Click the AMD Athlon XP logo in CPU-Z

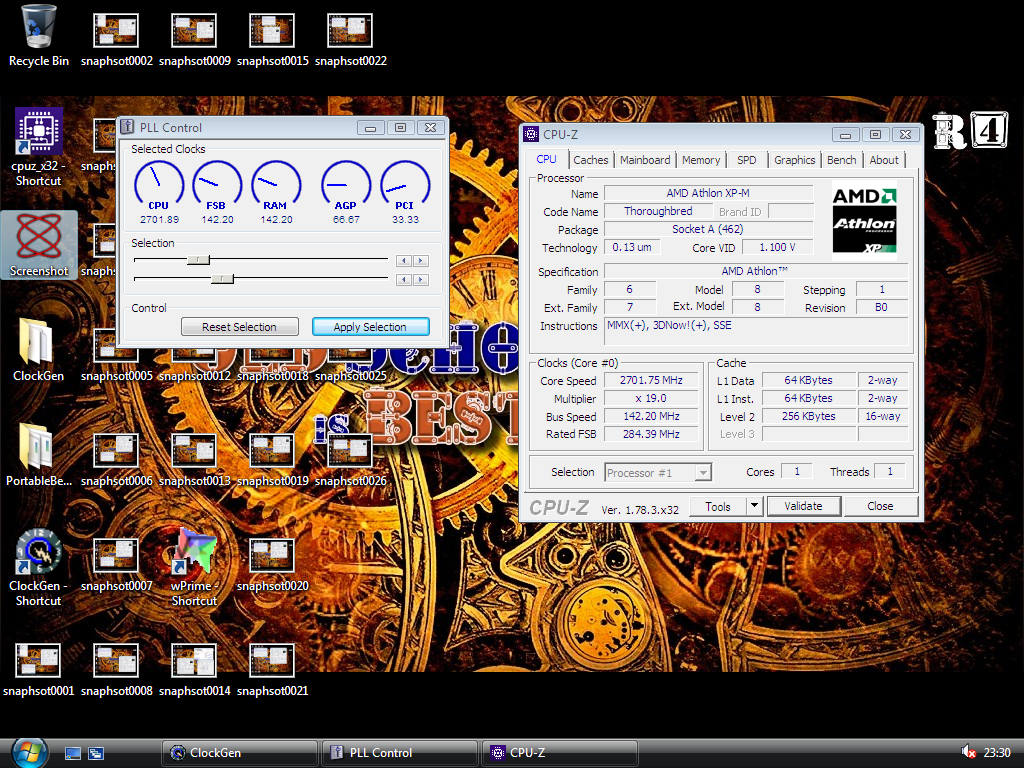pyautogui.click(x=864, y=221)
